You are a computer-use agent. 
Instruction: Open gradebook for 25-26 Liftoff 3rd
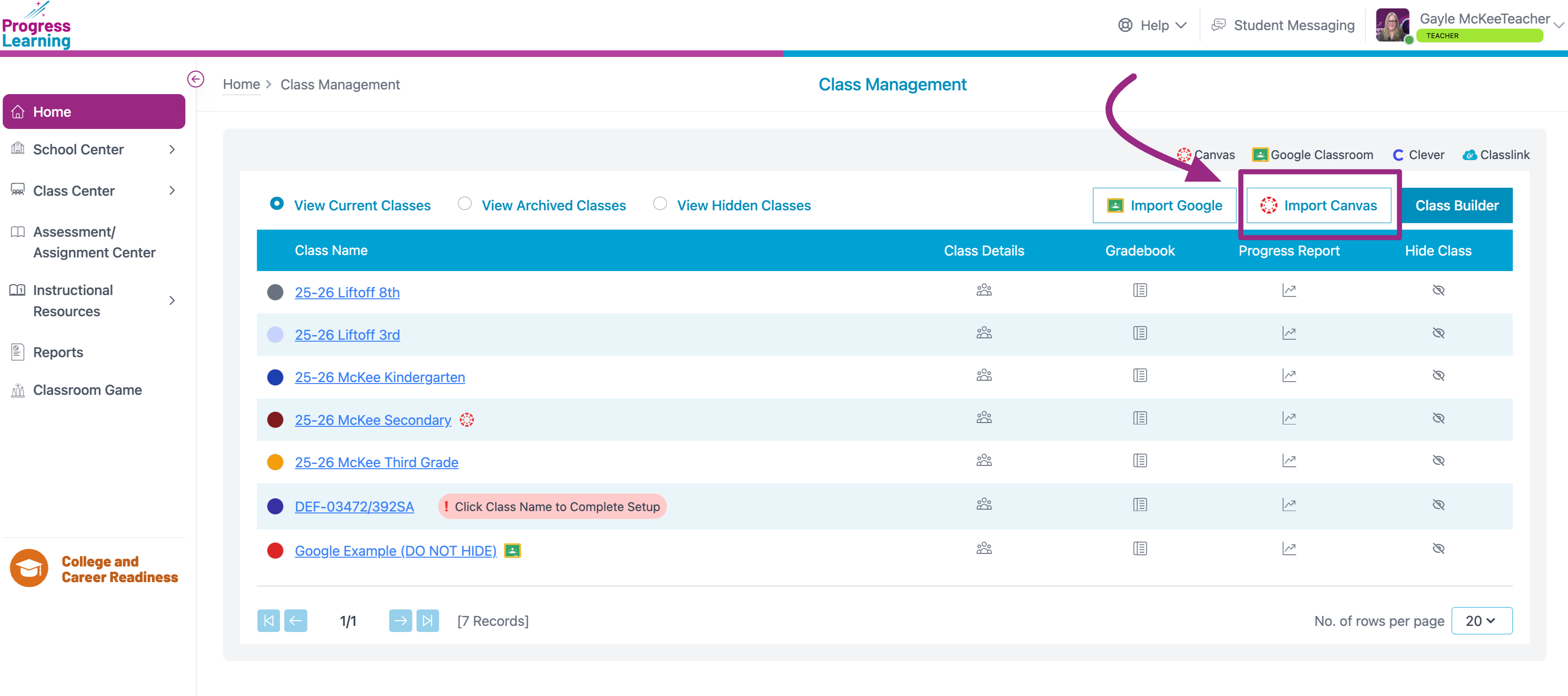(x=1140, y=333)
